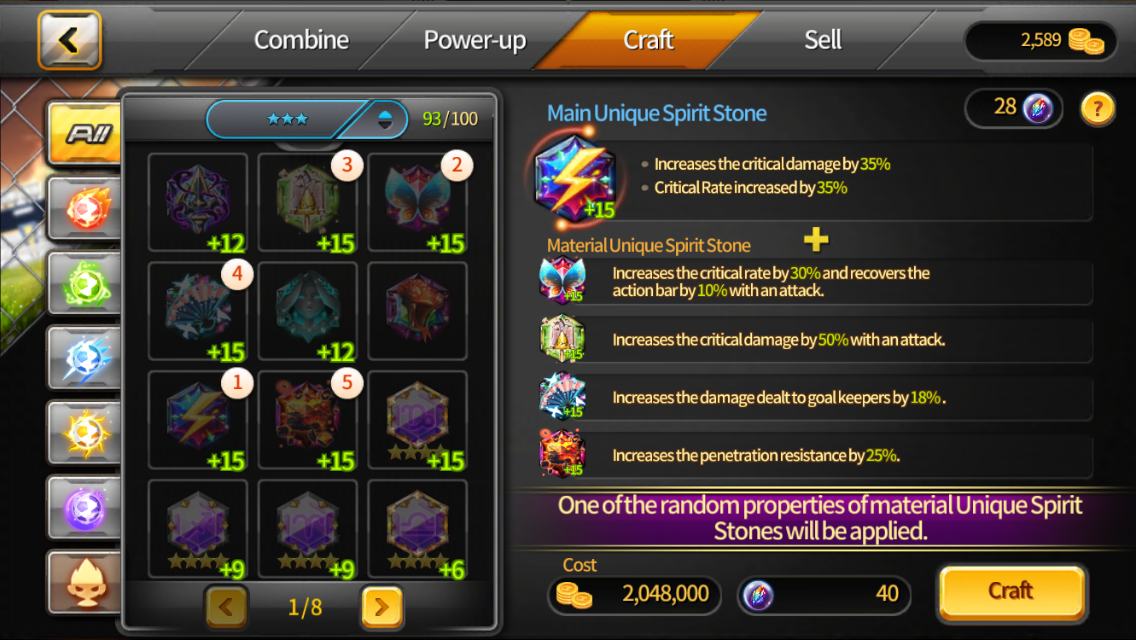The image size is (1136, 640).
Task: Deselect the fan stone marked 4
Action: (x=198, y=311)
